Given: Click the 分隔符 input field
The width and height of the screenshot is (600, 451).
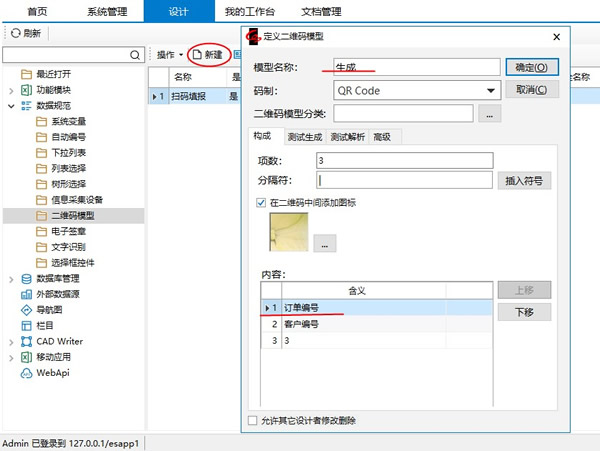Looking at the screenshot, I should tap(405, 181).
